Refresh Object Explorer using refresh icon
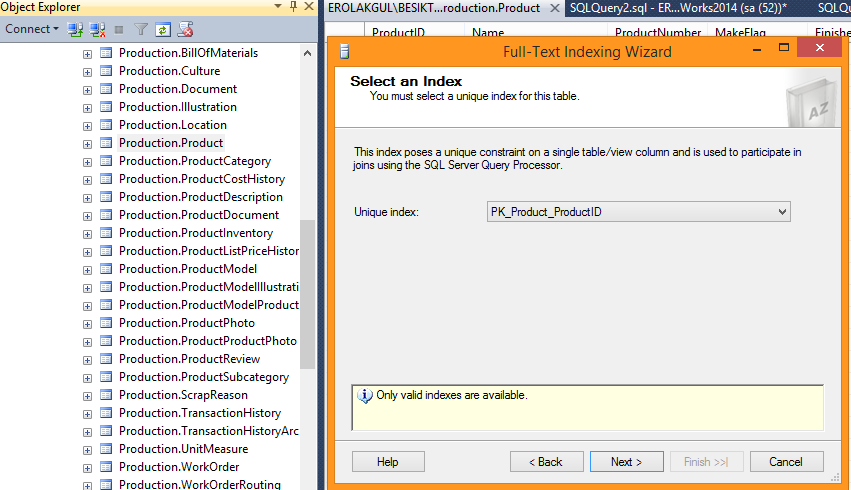The height and width of the screenshot is (490, 851). (x=162, y=30)
